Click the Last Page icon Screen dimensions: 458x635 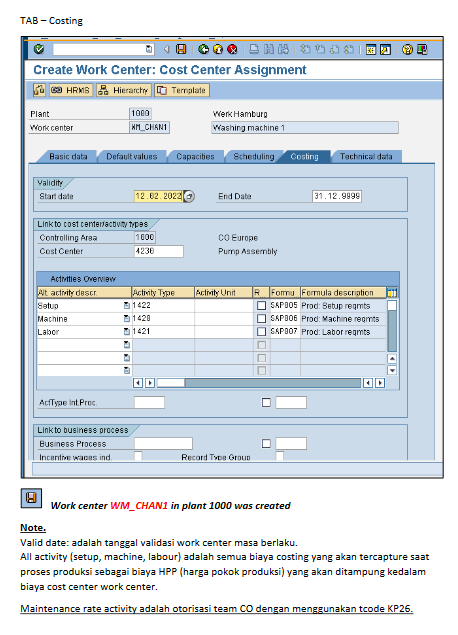coord(349,49)
